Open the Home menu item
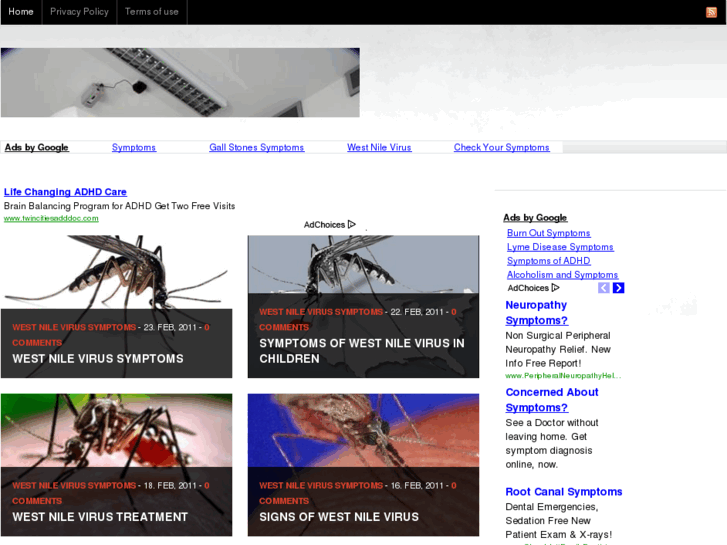Screen dimensions: 727x545 click(21, 12)
